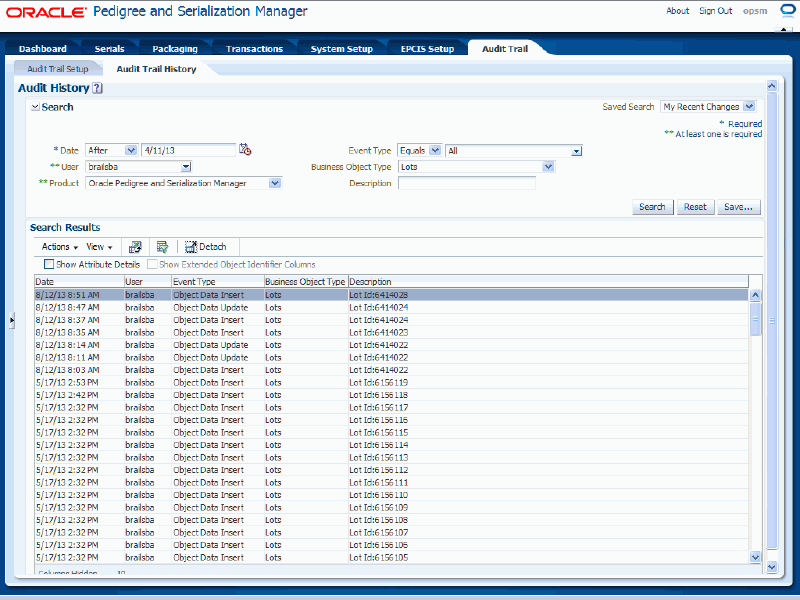Viewport: 800px width, 600px height.
Task: Select row dated 8/12/13 8:37 AM
Action: click(x=391, y=320)
